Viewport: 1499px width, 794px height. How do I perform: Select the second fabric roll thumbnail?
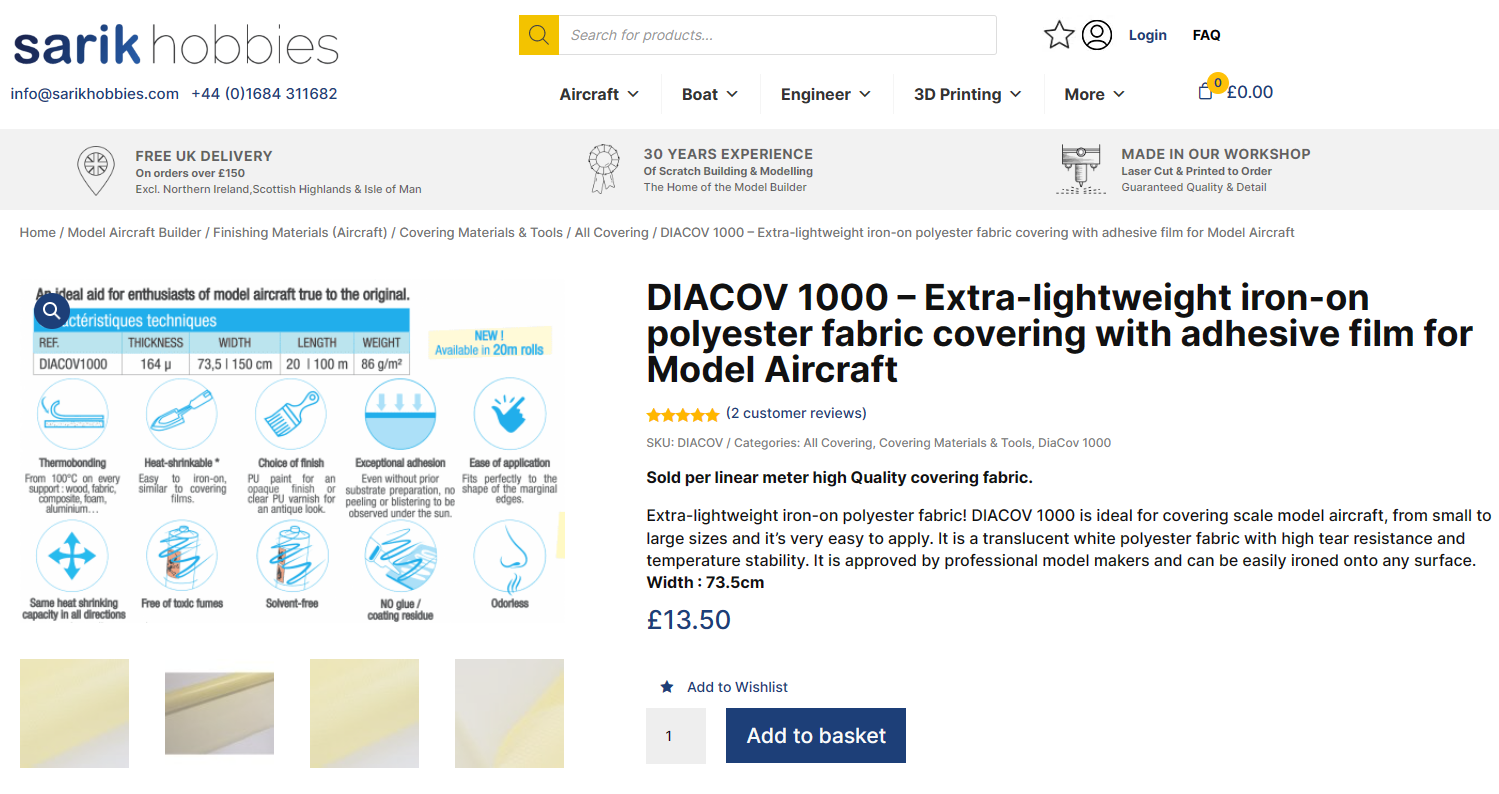(x=219, y=713)
